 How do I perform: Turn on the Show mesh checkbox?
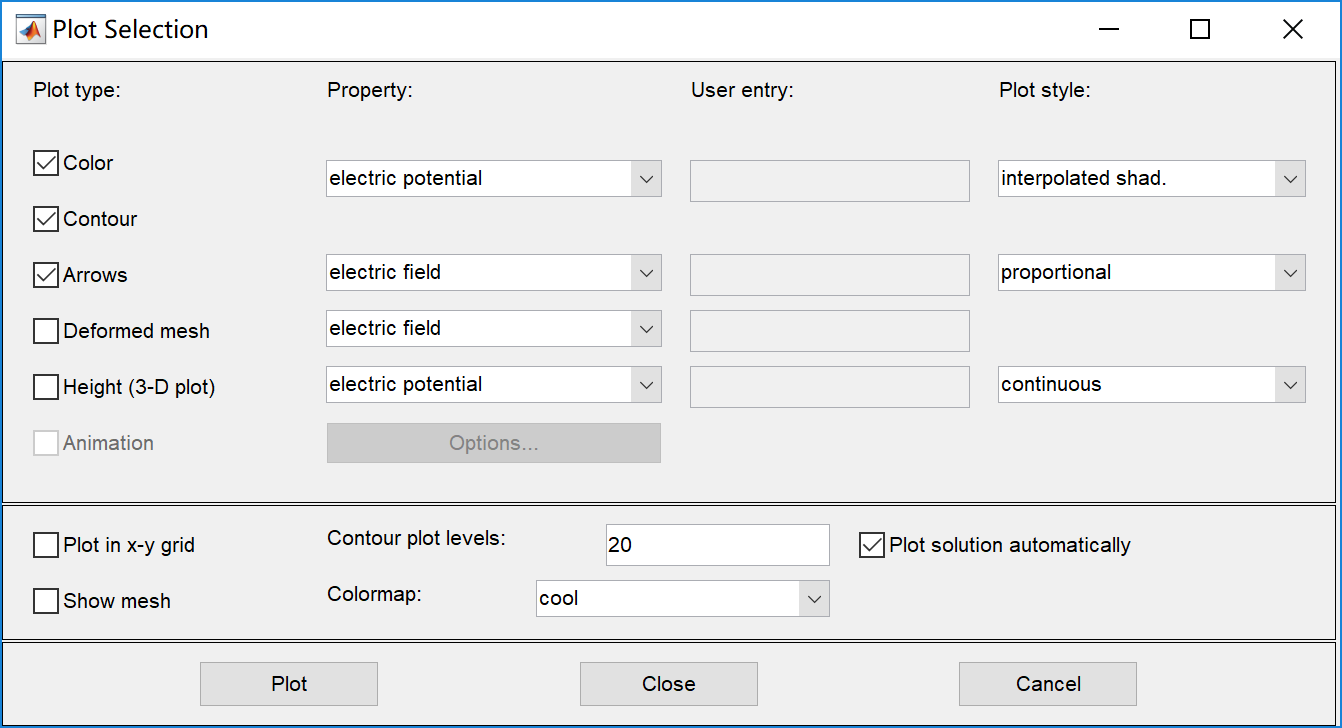[x=46, y=601]
